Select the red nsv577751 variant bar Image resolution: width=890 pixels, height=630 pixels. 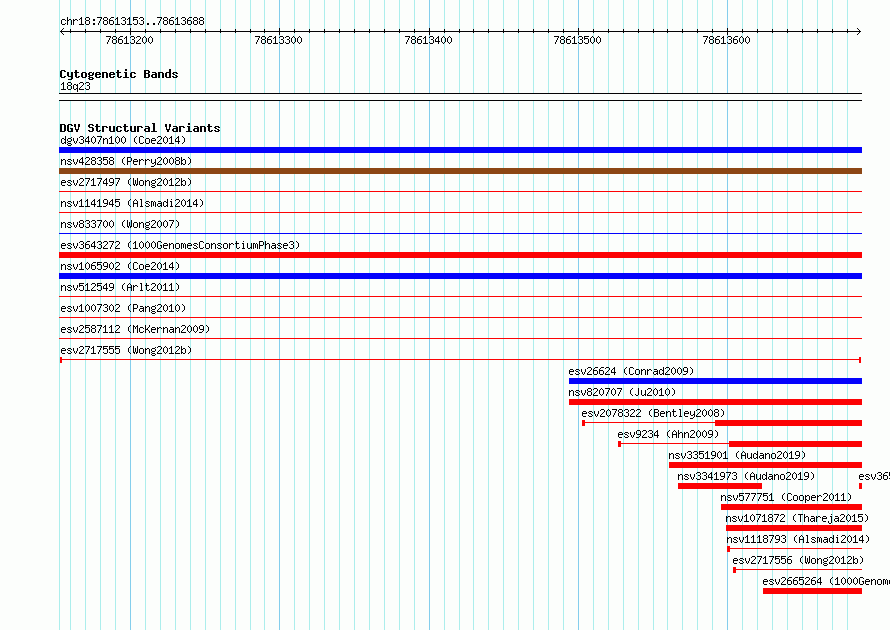point(791,507)
